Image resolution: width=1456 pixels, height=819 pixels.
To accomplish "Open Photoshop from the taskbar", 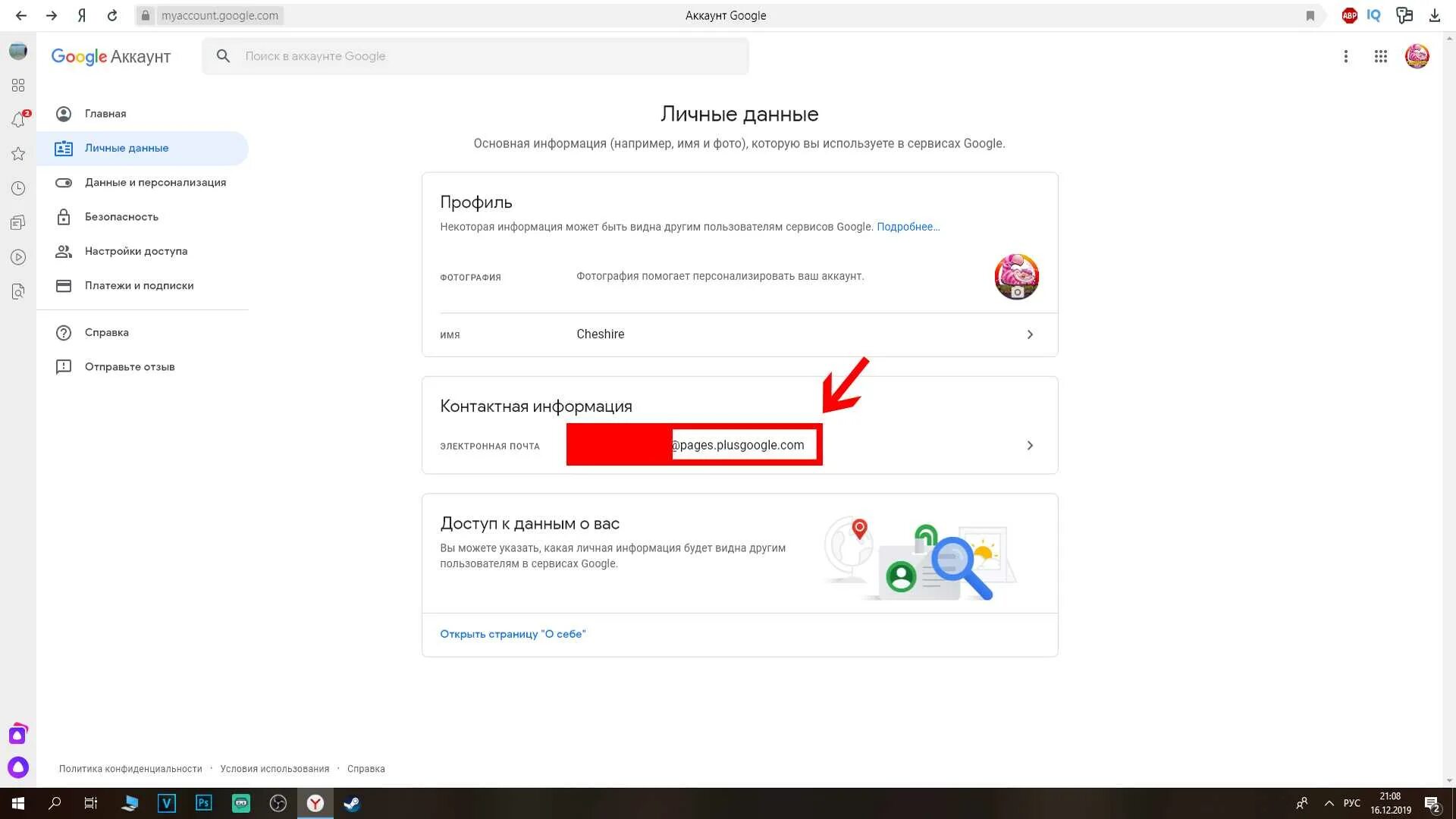I will (203, 803).
